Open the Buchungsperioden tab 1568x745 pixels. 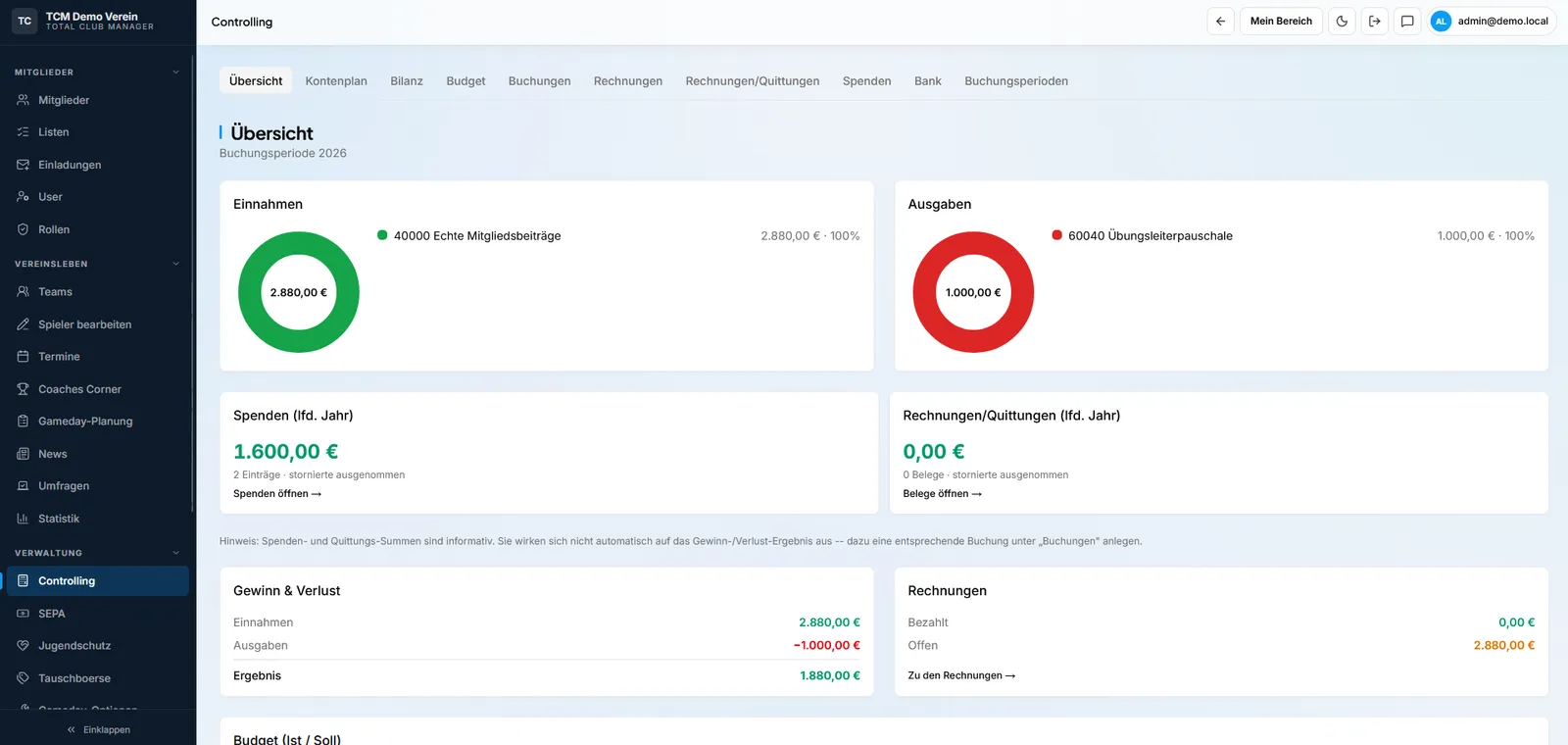click(x=1016, y=81)
